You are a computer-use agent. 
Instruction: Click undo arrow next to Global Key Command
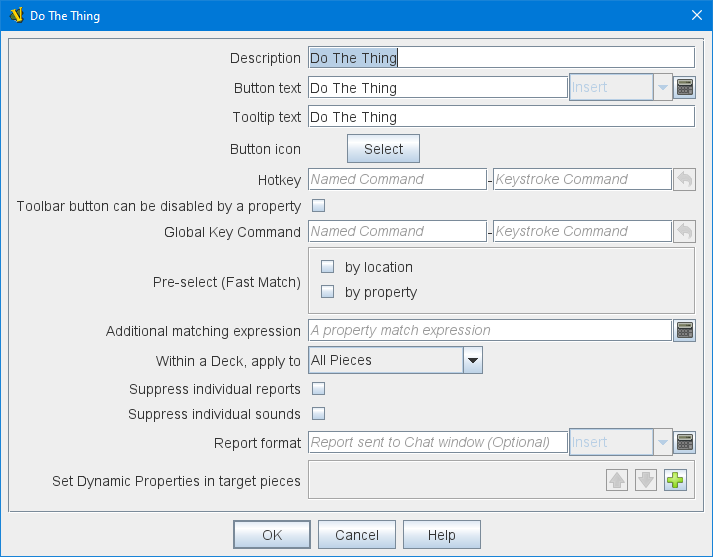(x=684, y=231)
